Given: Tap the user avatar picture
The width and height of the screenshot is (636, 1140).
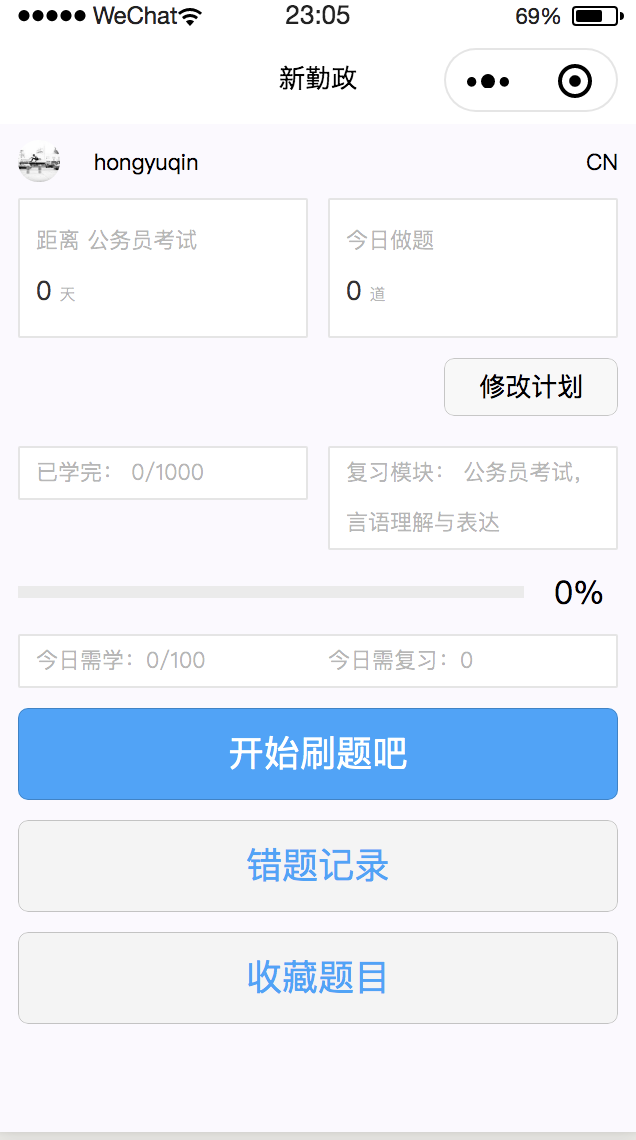Looking at the screenshot, I should (39, 162).
